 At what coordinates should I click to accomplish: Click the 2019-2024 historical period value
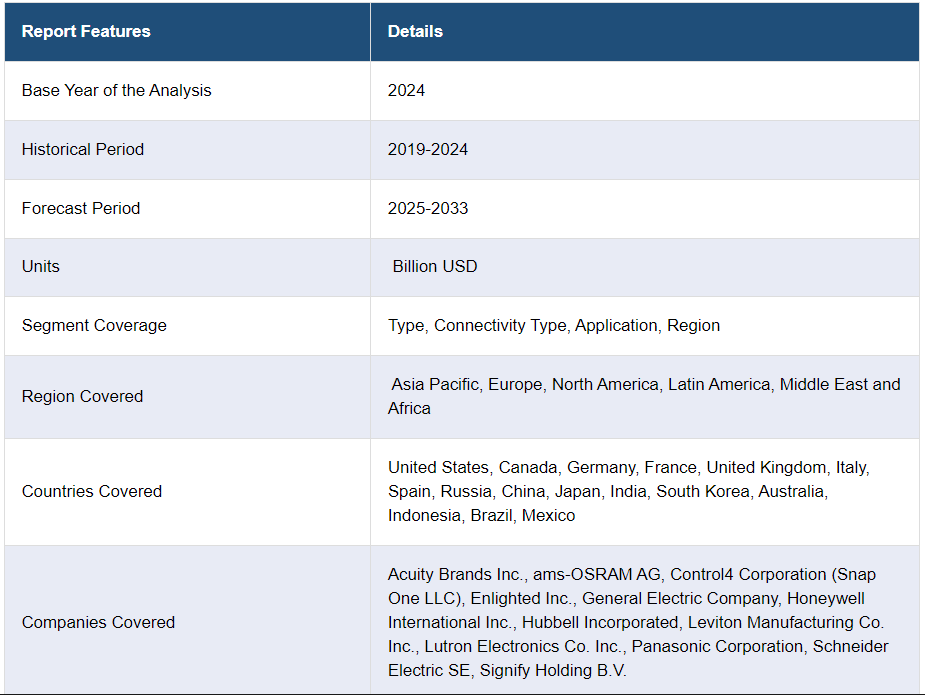(x=428, y=149)
